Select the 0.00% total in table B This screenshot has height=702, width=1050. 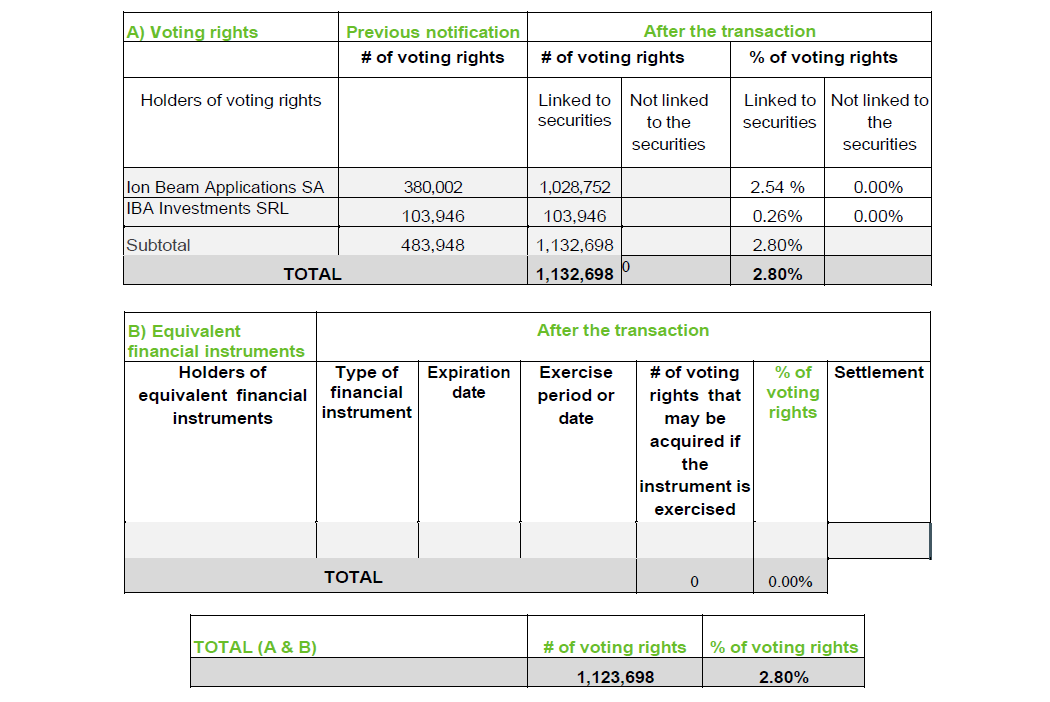coord(790,582)
